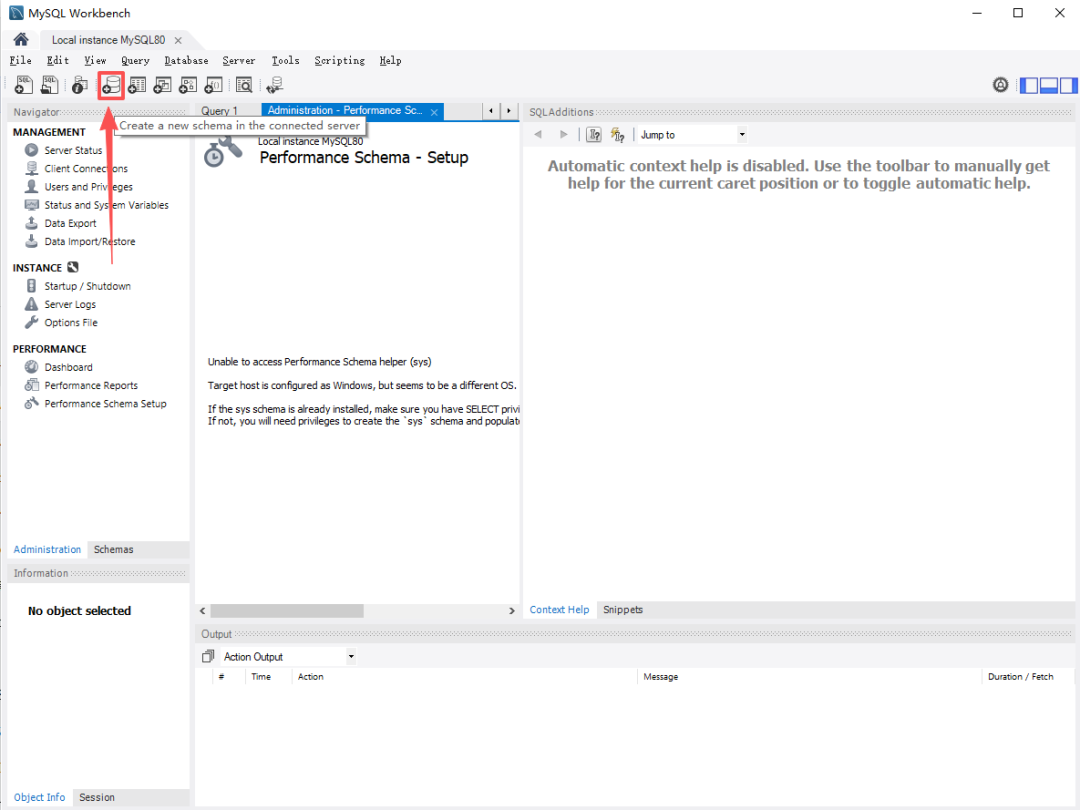Open the Database menu
The image size is (1080, 810).
pyautogui.click(x=186, y=61)
